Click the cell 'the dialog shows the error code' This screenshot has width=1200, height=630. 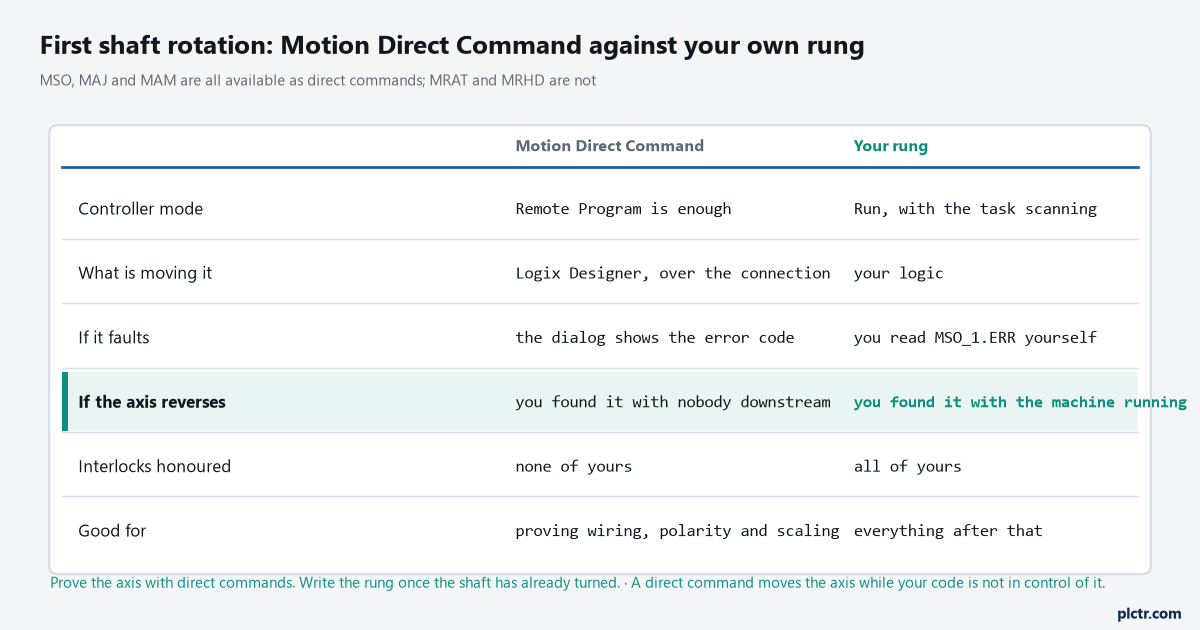(x=655, y=337)
